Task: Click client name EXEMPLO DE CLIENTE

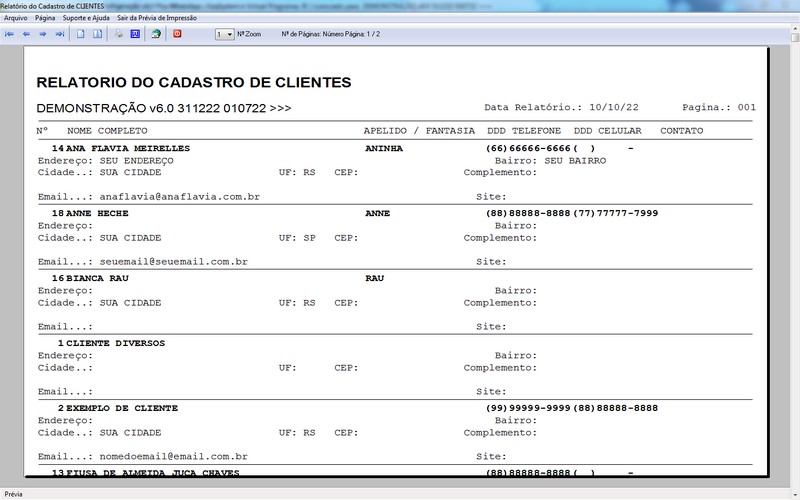Action: 122,408
